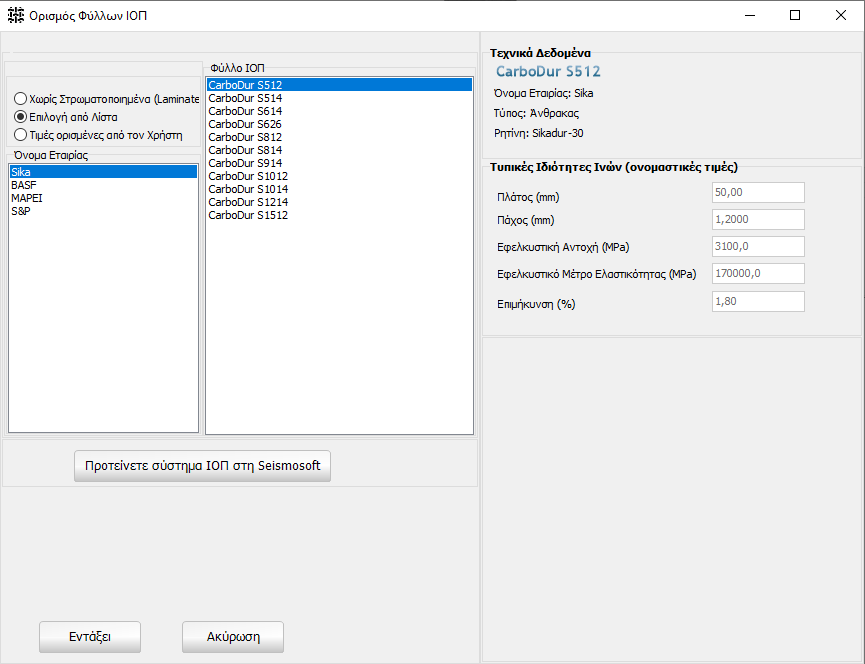This screenshot has height=664, width=865.
Task: Maximize the Ορισμός Φύλλων ΙΟΠ window
Action: (x=795, y=15)
